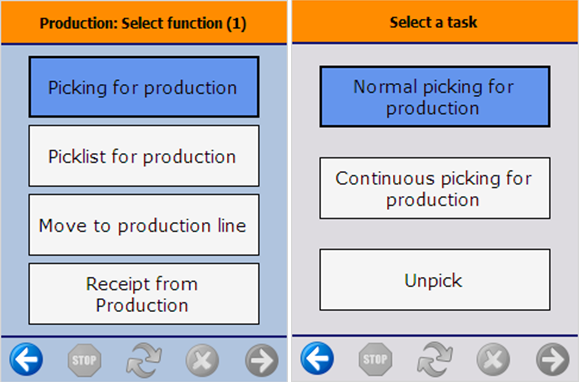Screen dimensions: 579x382
Task: Choose Normal picking for production task
Action: (435, 97)
